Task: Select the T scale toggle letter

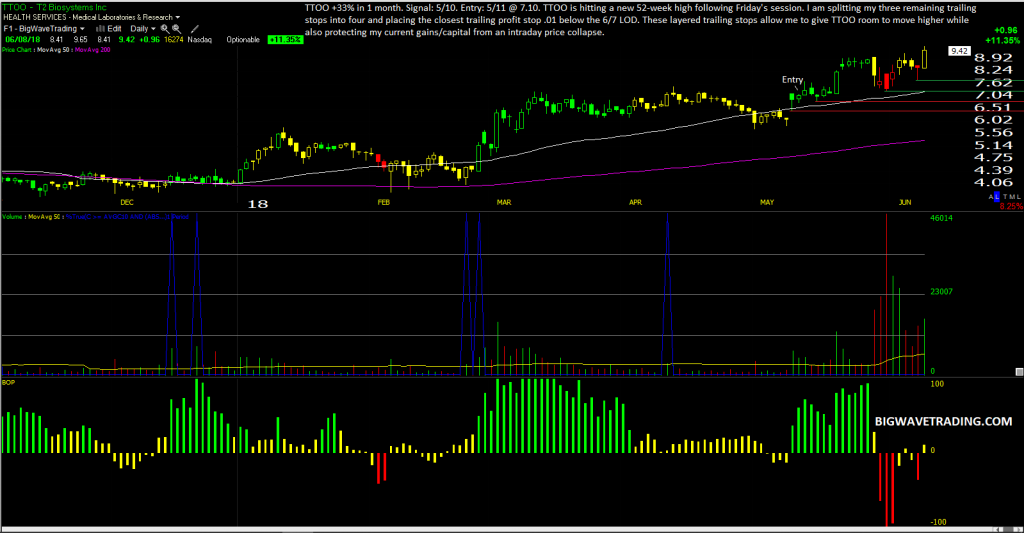Action: tap(1006, 197)
